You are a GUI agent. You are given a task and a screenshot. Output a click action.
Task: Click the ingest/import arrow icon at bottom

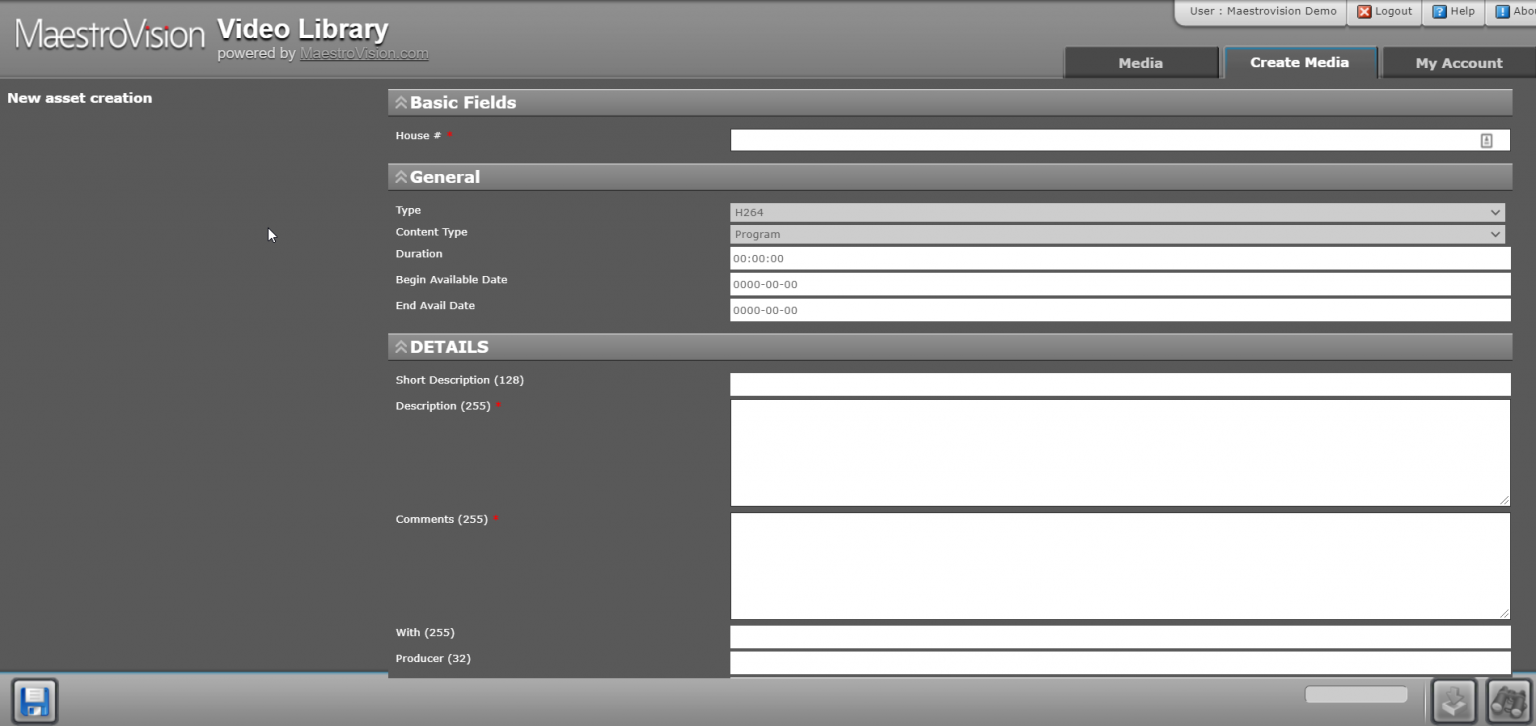[1456, 700]
